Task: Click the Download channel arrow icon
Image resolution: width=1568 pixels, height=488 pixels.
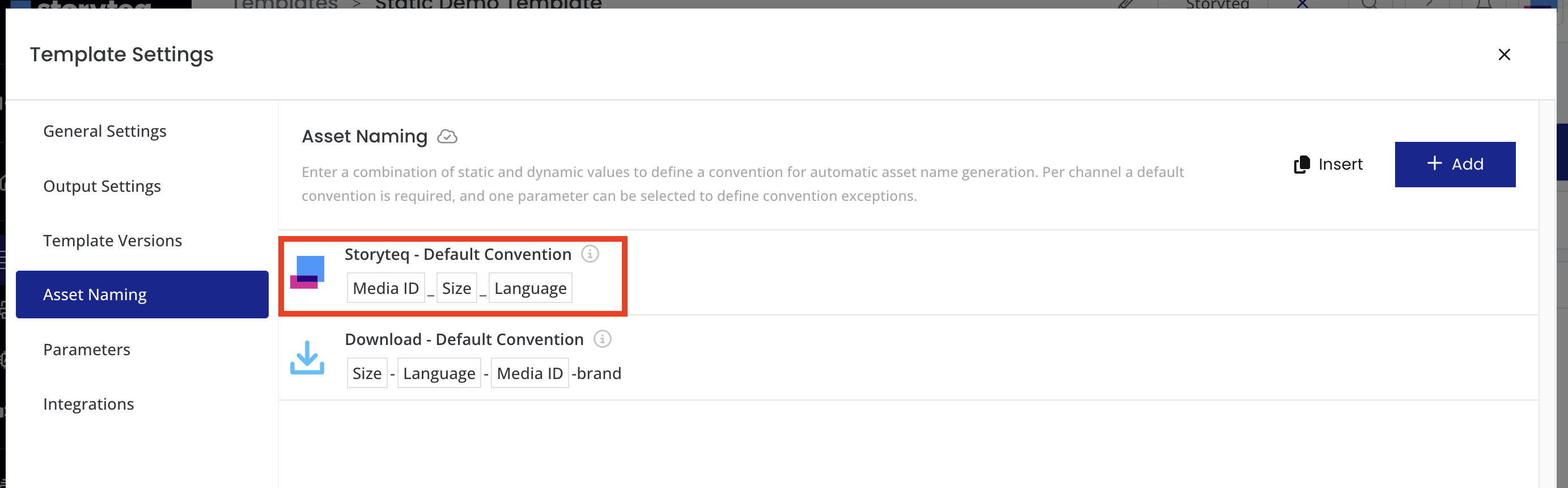Action: 307,357
